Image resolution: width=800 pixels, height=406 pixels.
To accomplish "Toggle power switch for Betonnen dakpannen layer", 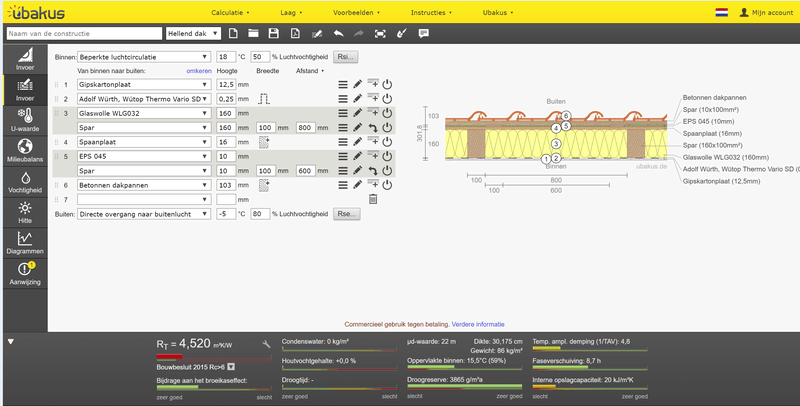I will click(x=387, y=185).
